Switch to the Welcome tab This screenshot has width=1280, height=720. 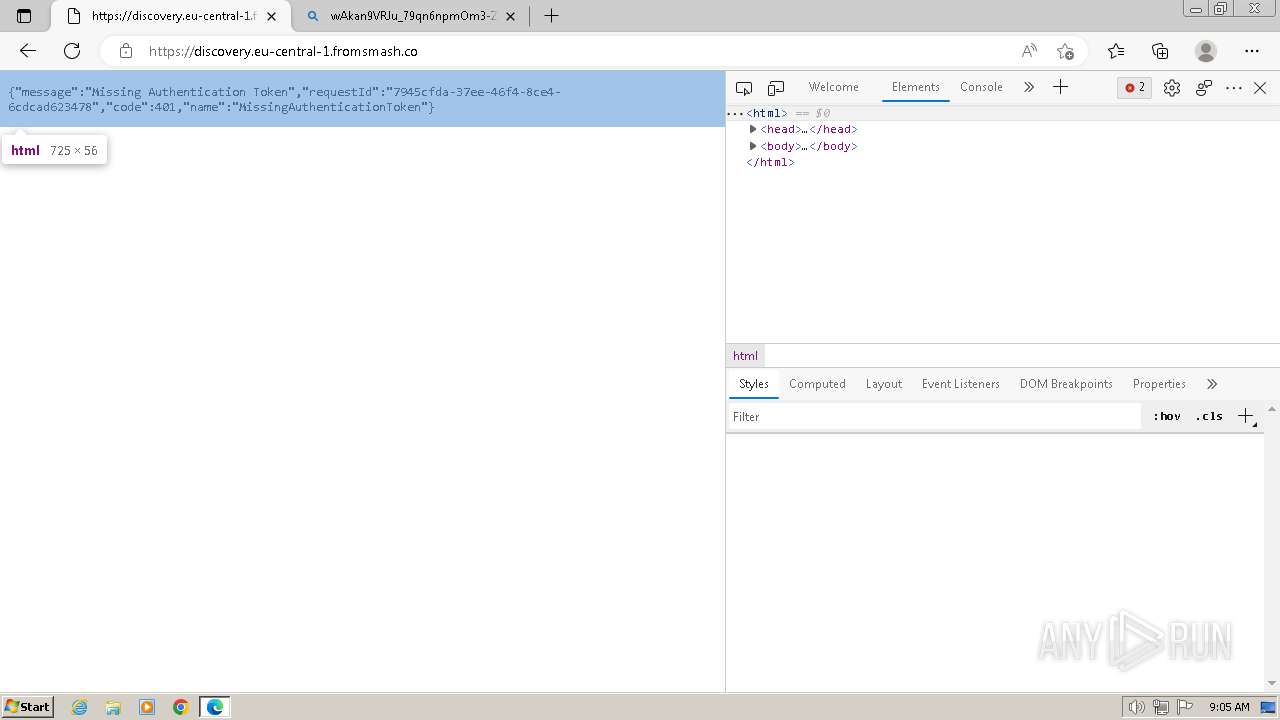tap(834, 87)
